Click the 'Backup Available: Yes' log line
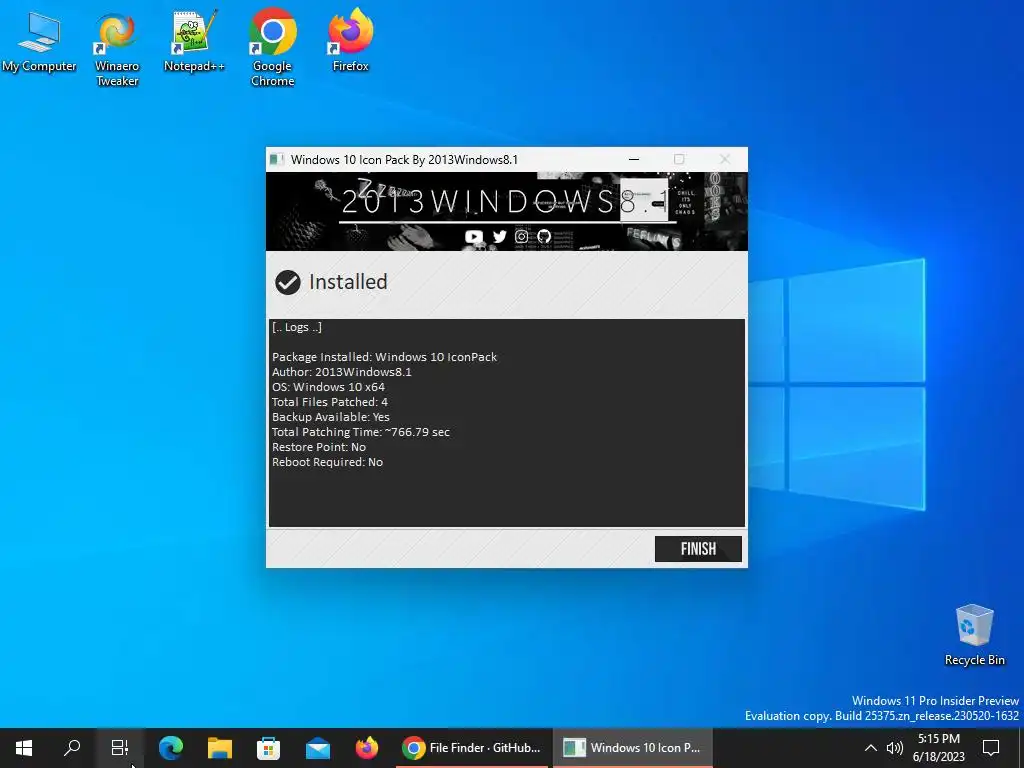 (330, 417)
